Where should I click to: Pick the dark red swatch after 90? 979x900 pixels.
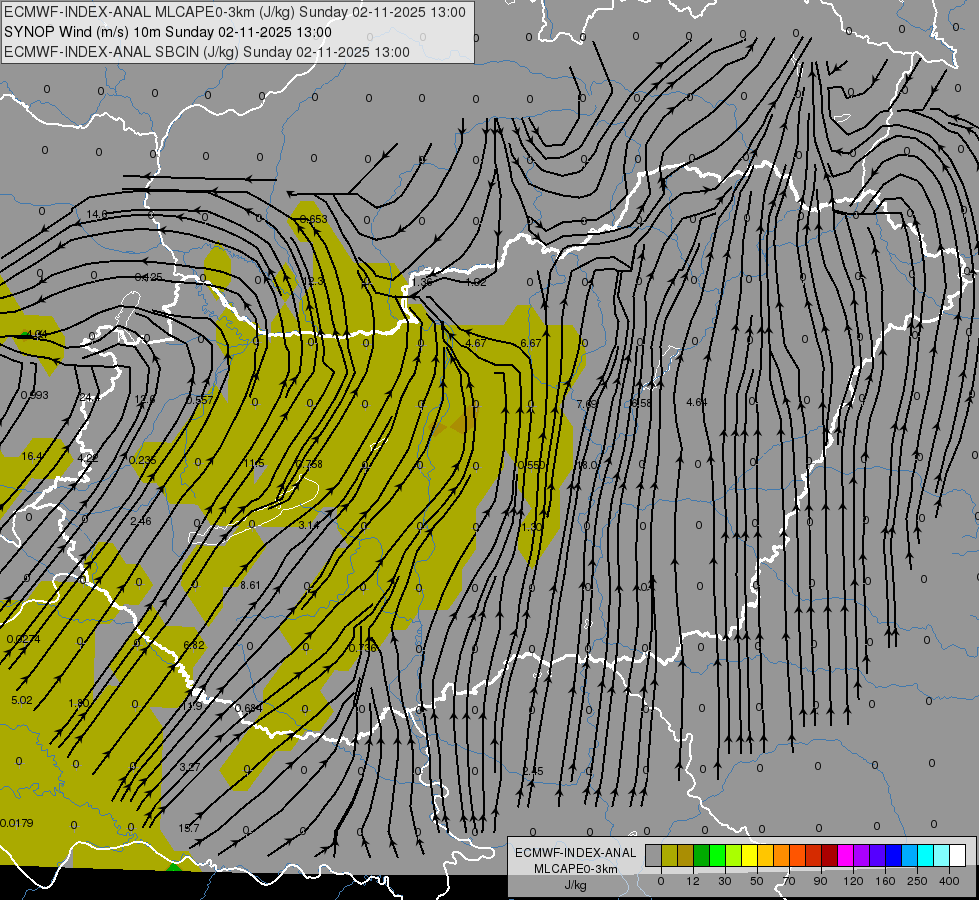(x=830, y=856)
